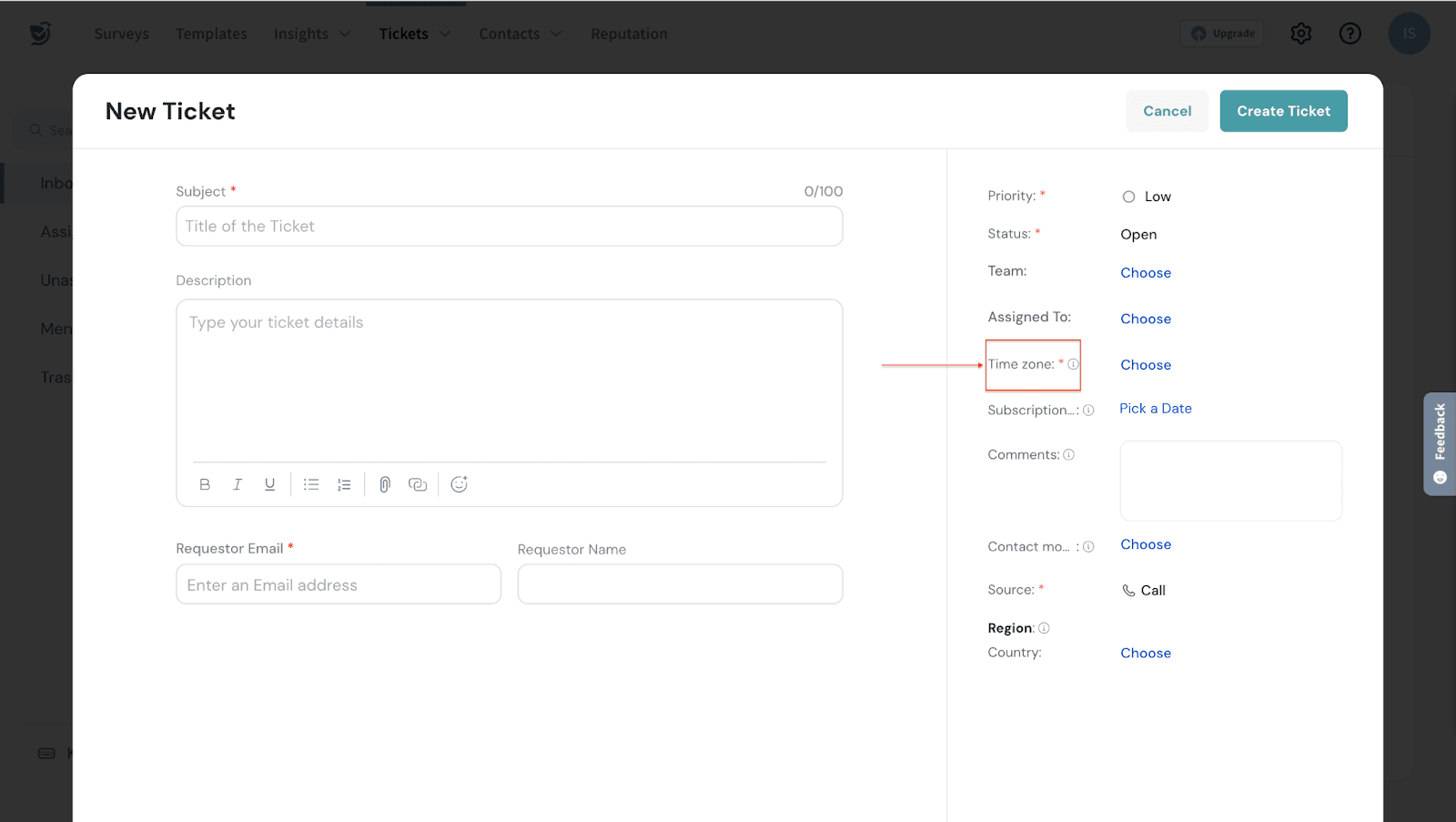Open the Status dropdown showing Open

click(1138, 235)
